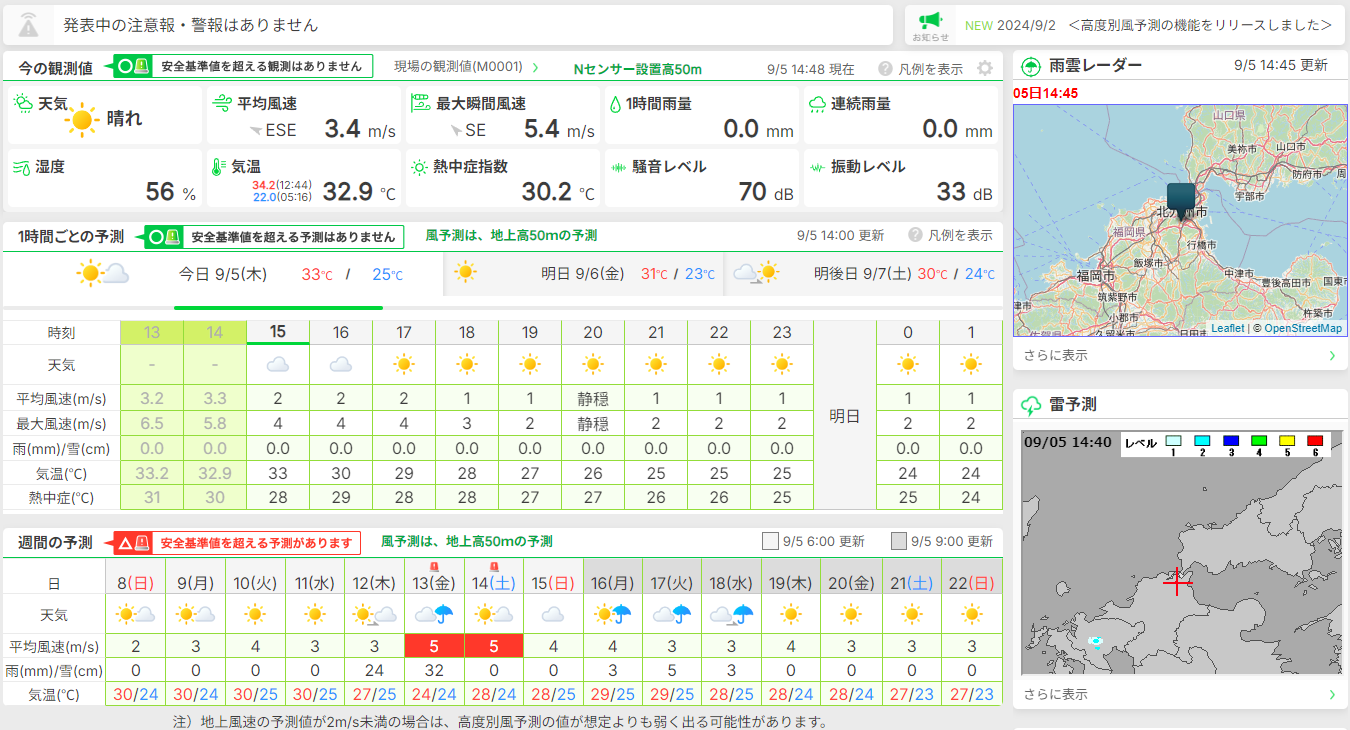
Task: Click the red level 6 legend swatch
Action: pyautogui.click(x=1314, y=441)
